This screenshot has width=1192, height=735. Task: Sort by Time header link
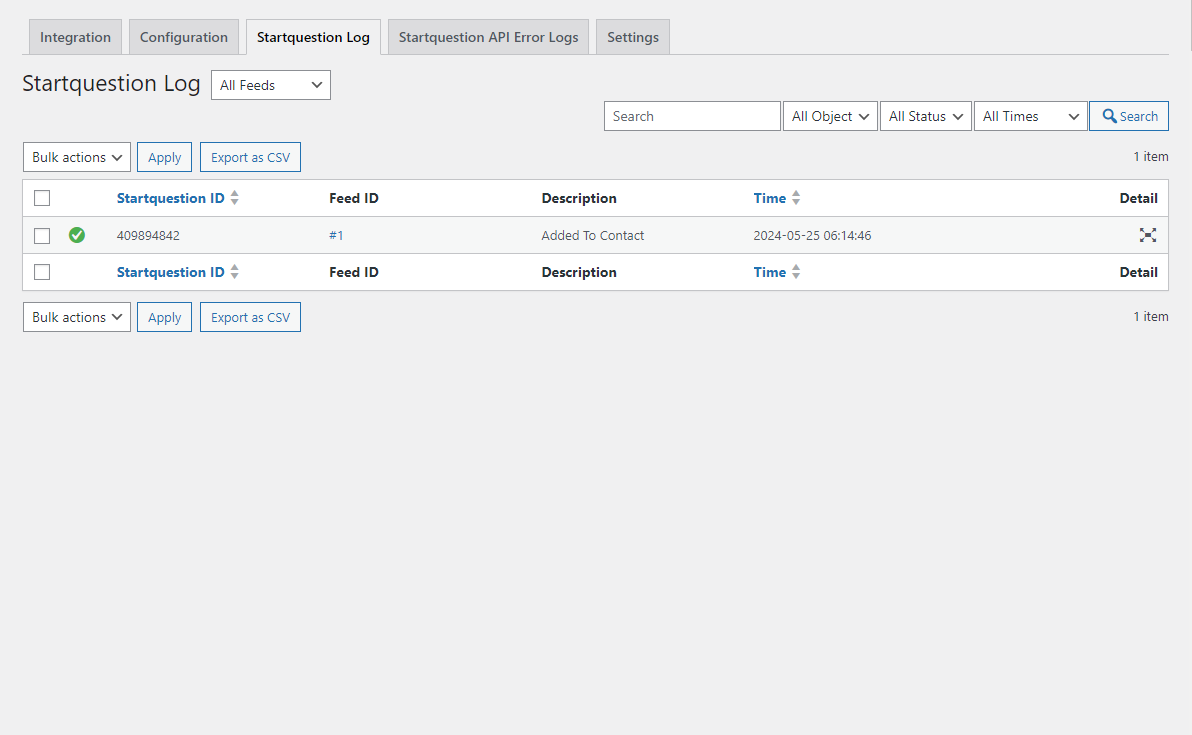[x=769, y=198]
